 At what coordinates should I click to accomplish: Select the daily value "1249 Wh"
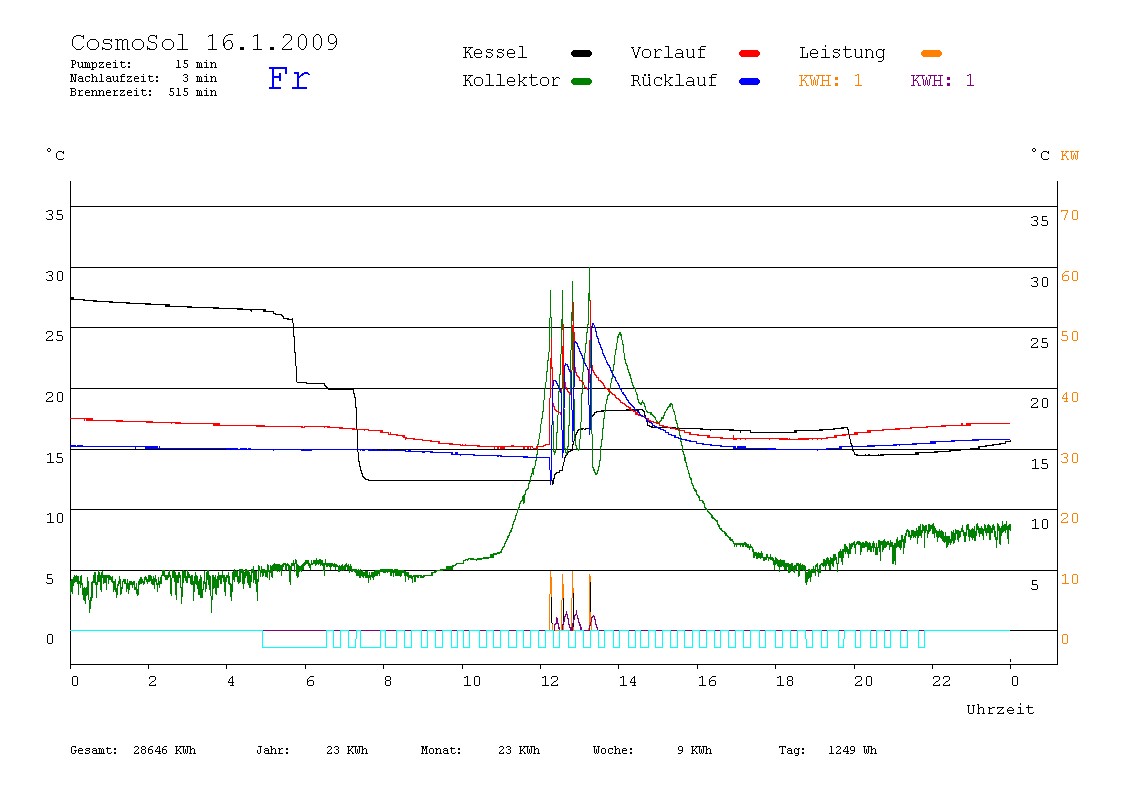click(x=852, y=750)
